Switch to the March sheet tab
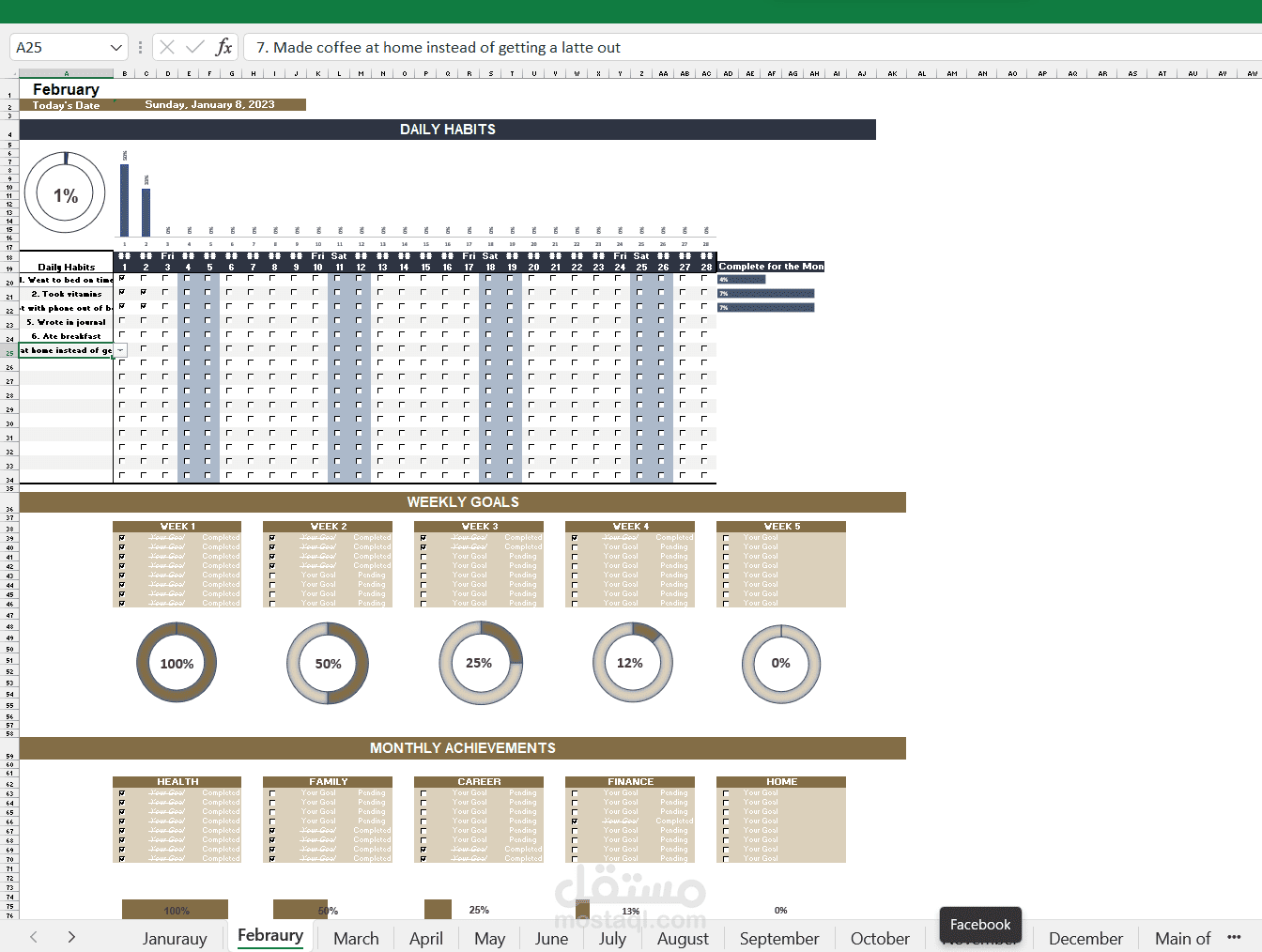The width and height of the screenshot is (1262, 952). coord(356,937)
